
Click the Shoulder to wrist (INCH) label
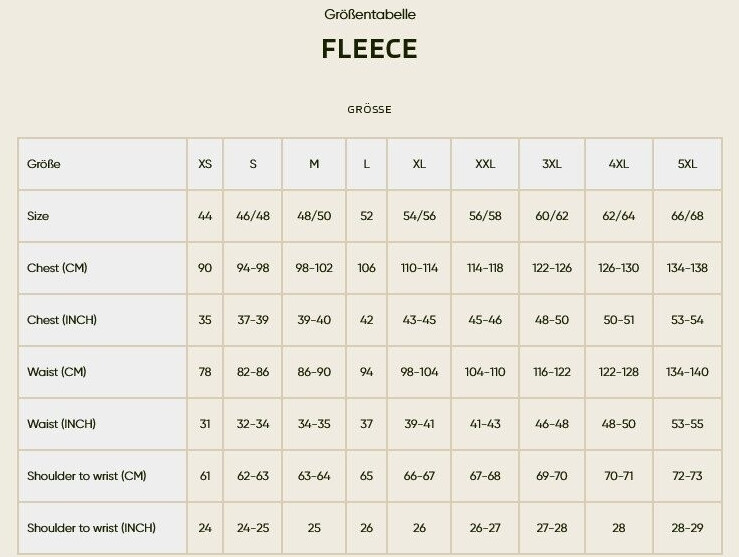pos(91,528)
